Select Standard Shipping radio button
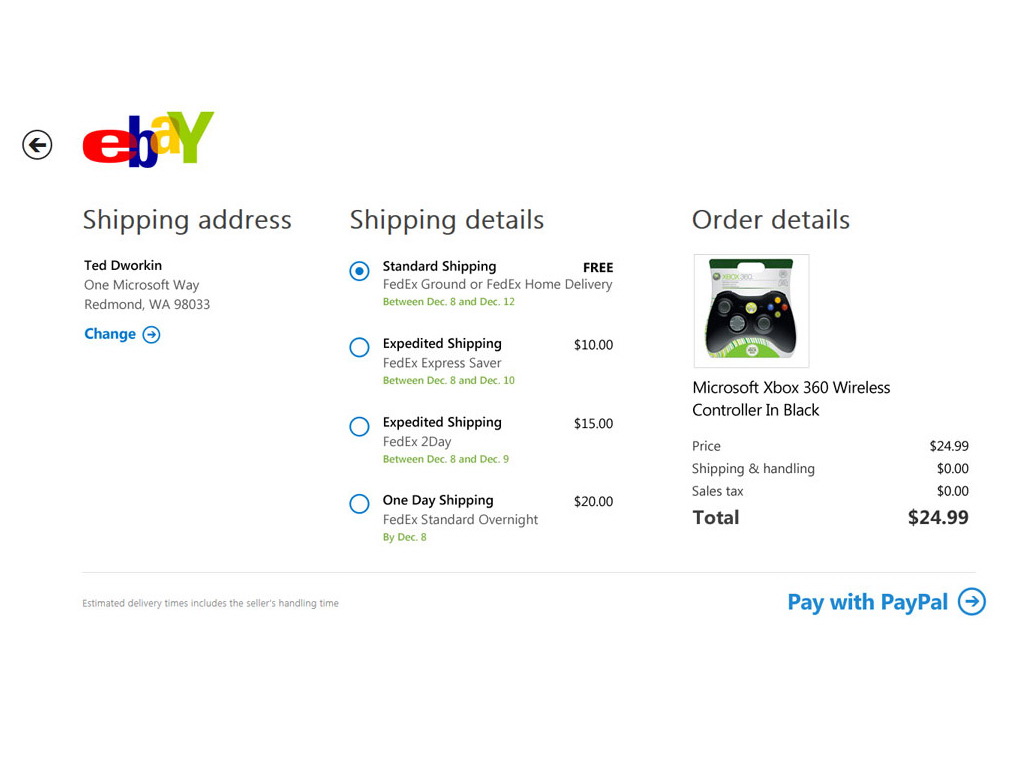This screenshot has height=769, width=1025. click(x=359, y=271)
